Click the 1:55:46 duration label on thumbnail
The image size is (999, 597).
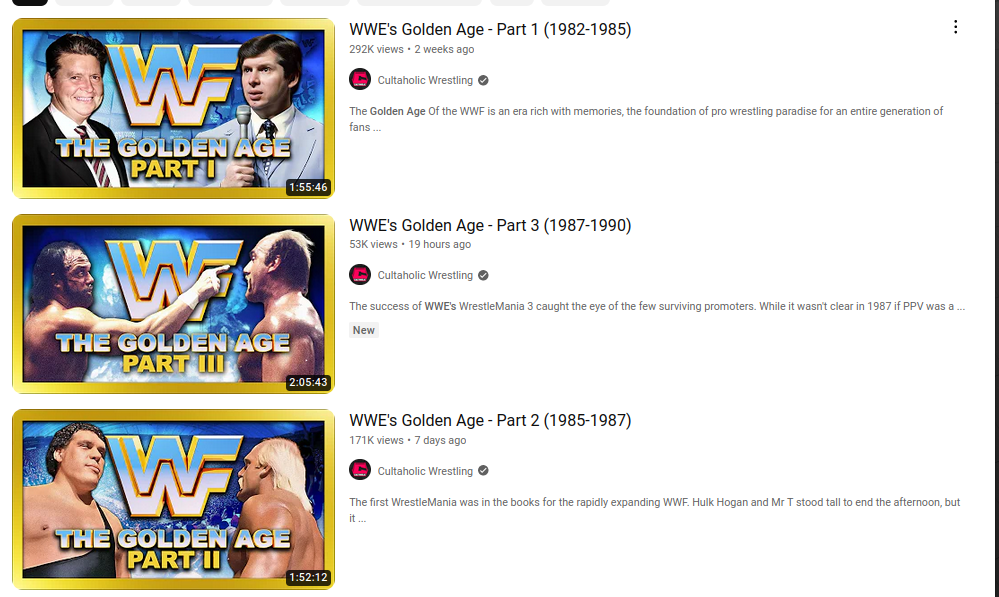[308, 187]
